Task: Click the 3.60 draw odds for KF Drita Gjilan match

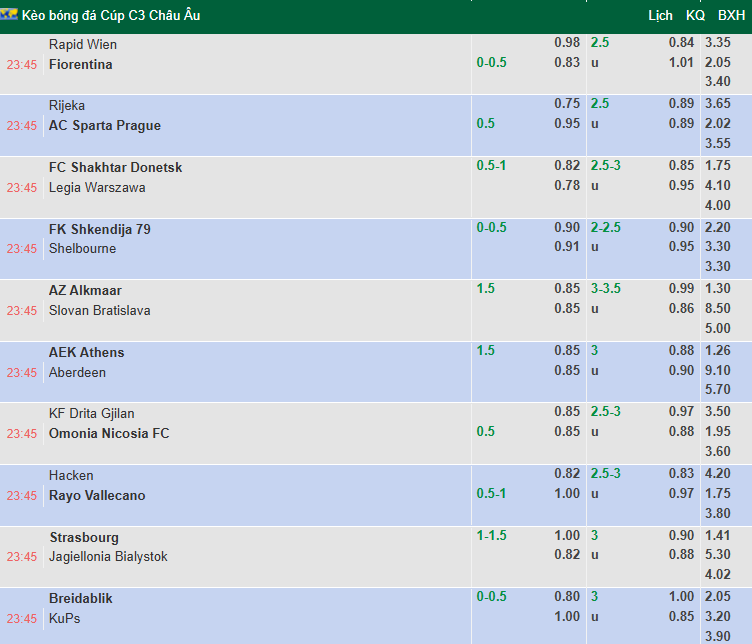Action: tap(717, 452)
